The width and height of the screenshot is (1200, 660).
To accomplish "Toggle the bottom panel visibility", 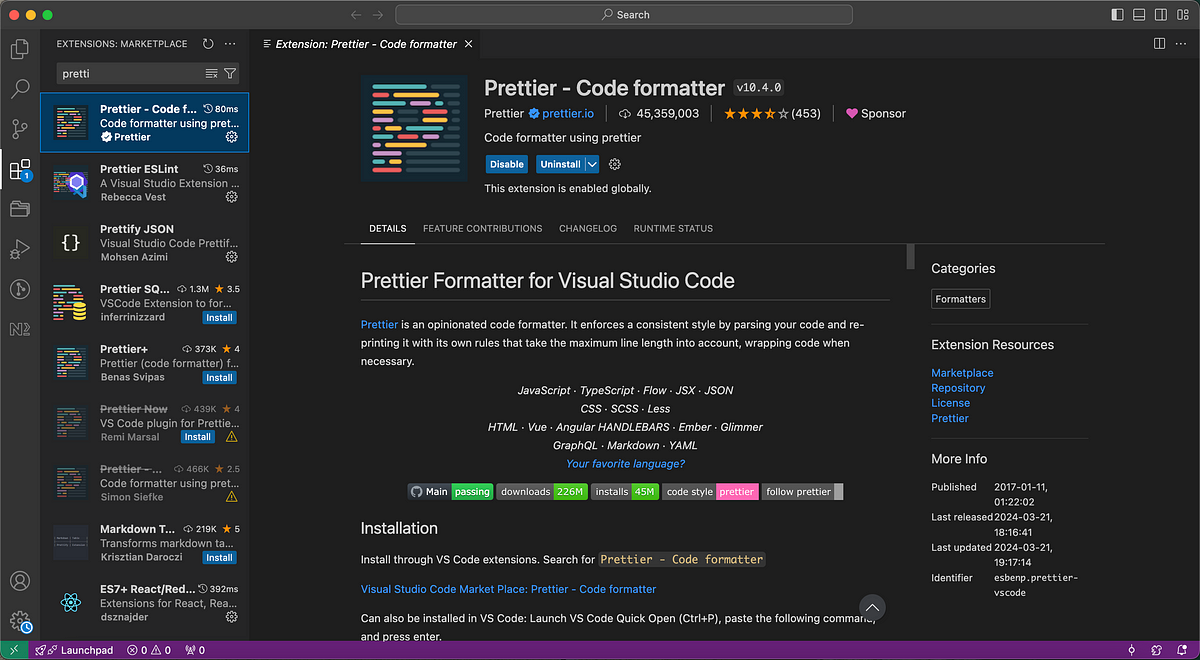I will pos(1139,15).
